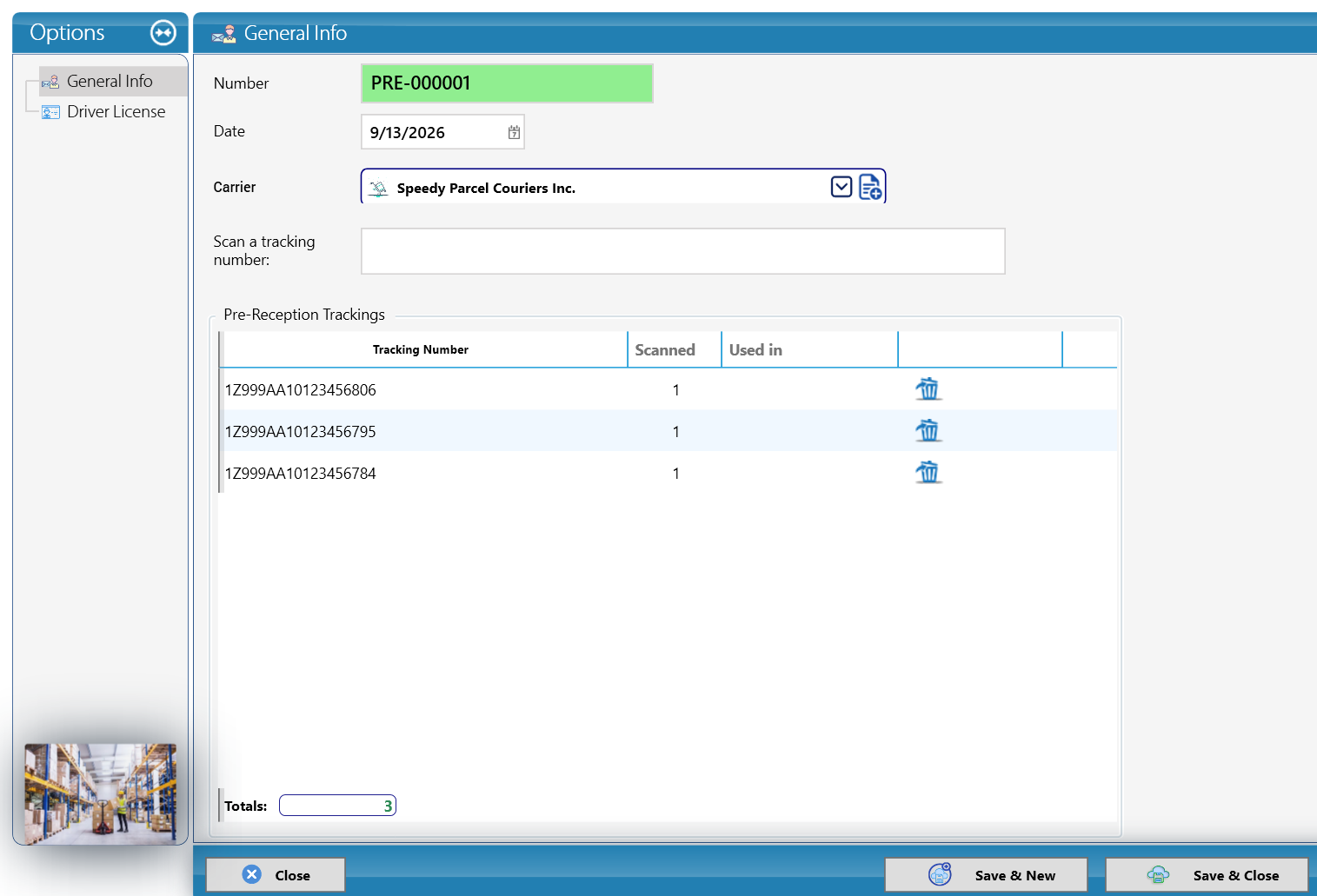Screen dimensions: 1317x896
Task: Click the Used in column header
Action: point(809,349)
